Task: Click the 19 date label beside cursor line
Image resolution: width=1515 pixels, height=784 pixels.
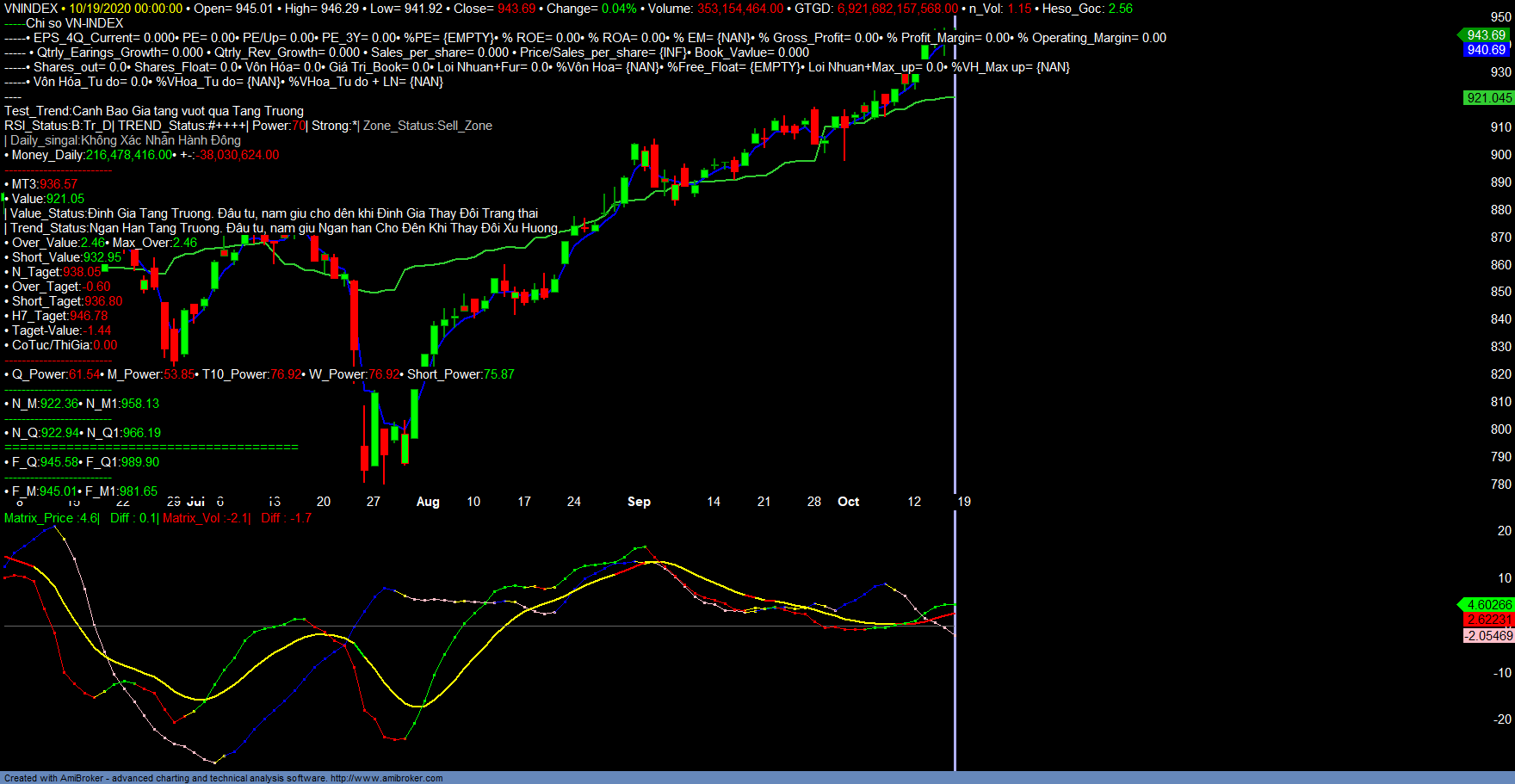Action: coord(964,502)
